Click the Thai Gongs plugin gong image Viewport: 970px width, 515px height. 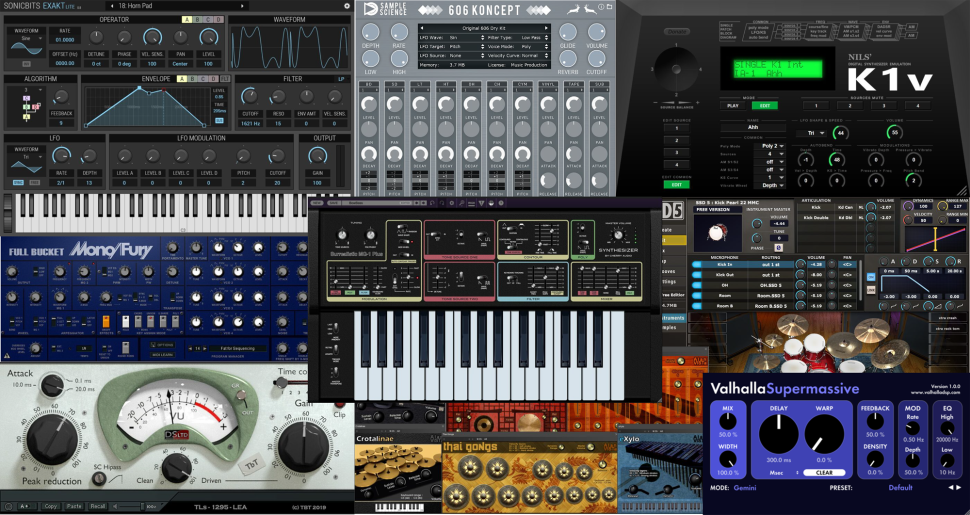pos(530,484)
